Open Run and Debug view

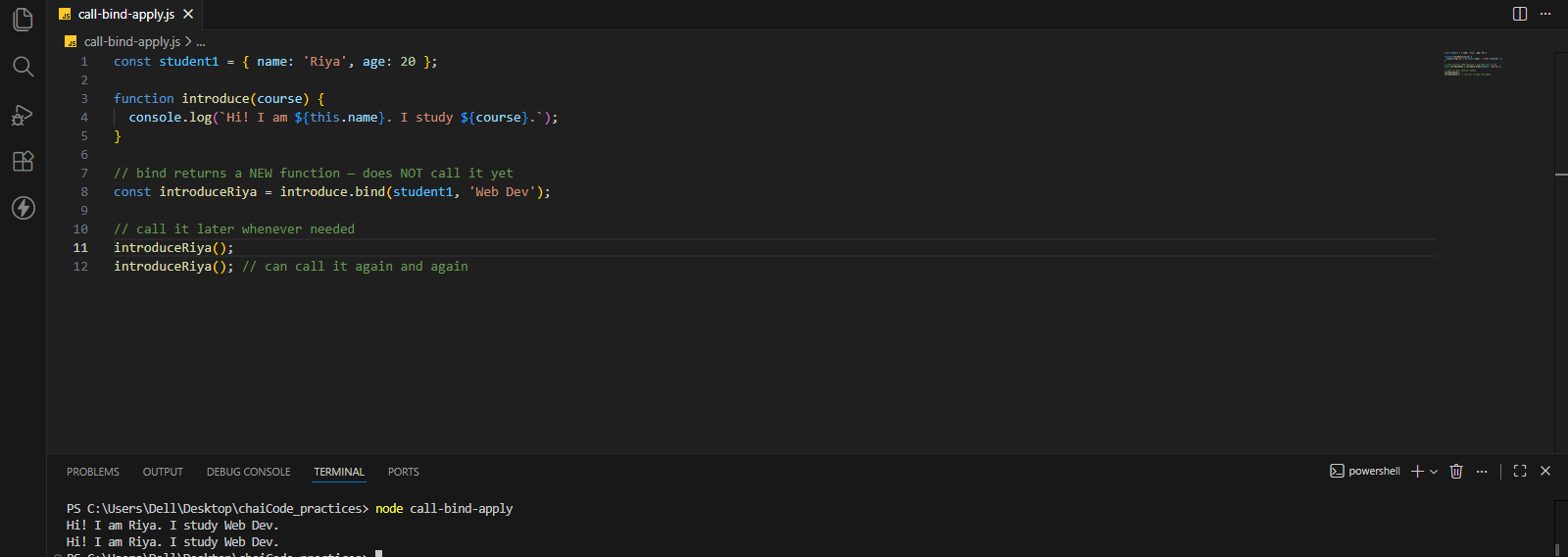(23, 115)
